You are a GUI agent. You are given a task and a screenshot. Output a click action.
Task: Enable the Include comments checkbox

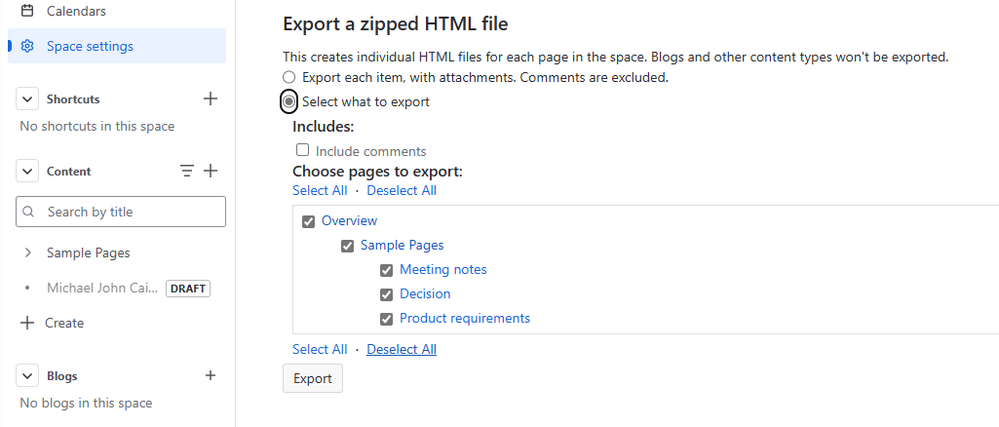(x=303, y=150)
